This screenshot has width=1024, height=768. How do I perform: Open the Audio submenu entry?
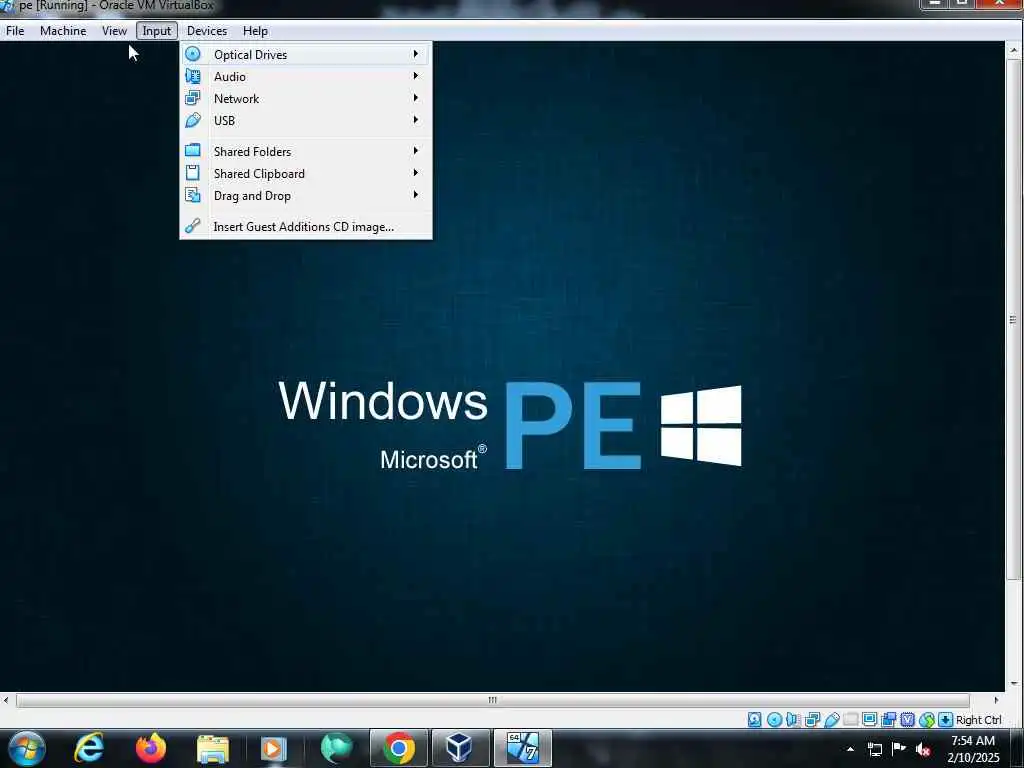tap(306, 76)
